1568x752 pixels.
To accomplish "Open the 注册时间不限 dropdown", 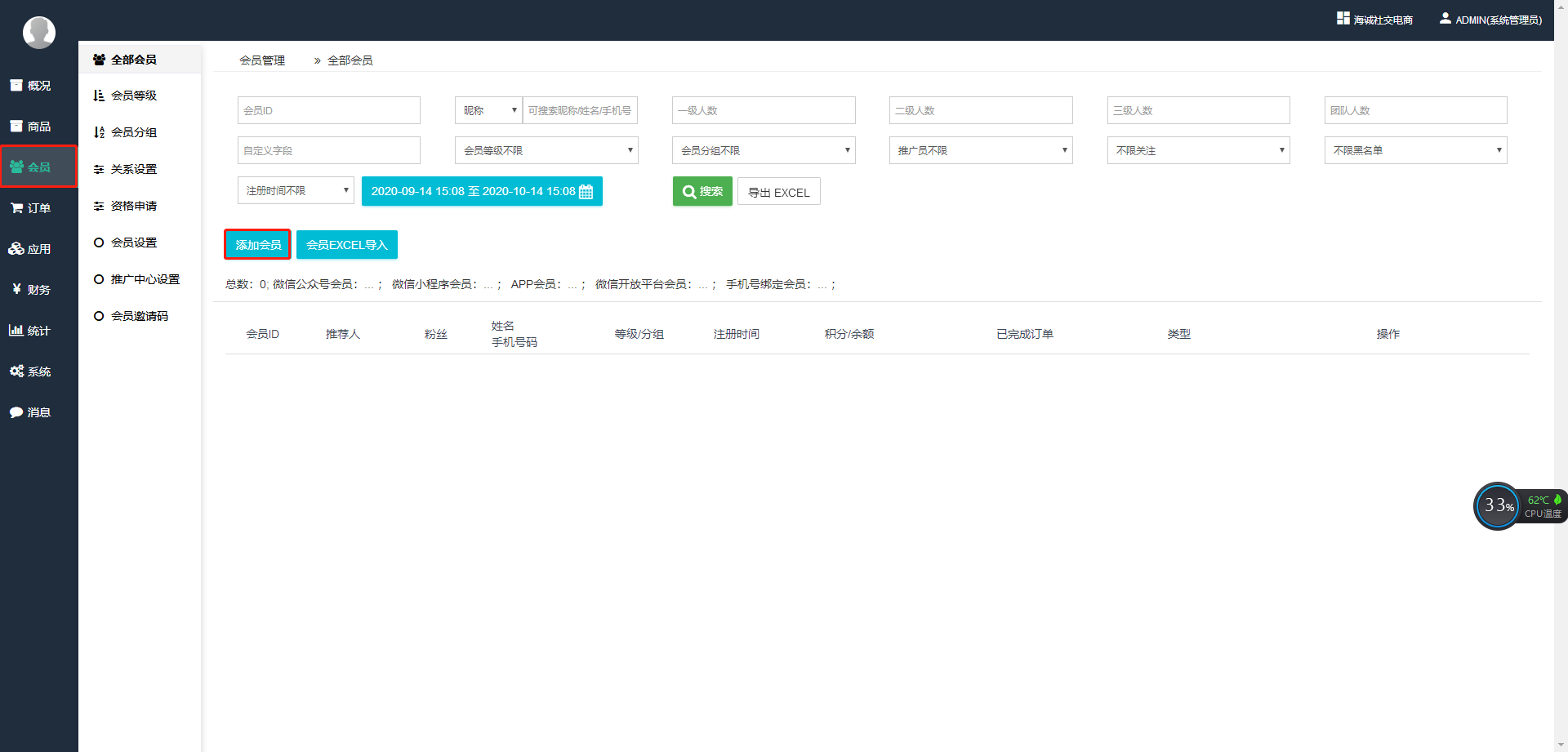I will tap(295, 190).
